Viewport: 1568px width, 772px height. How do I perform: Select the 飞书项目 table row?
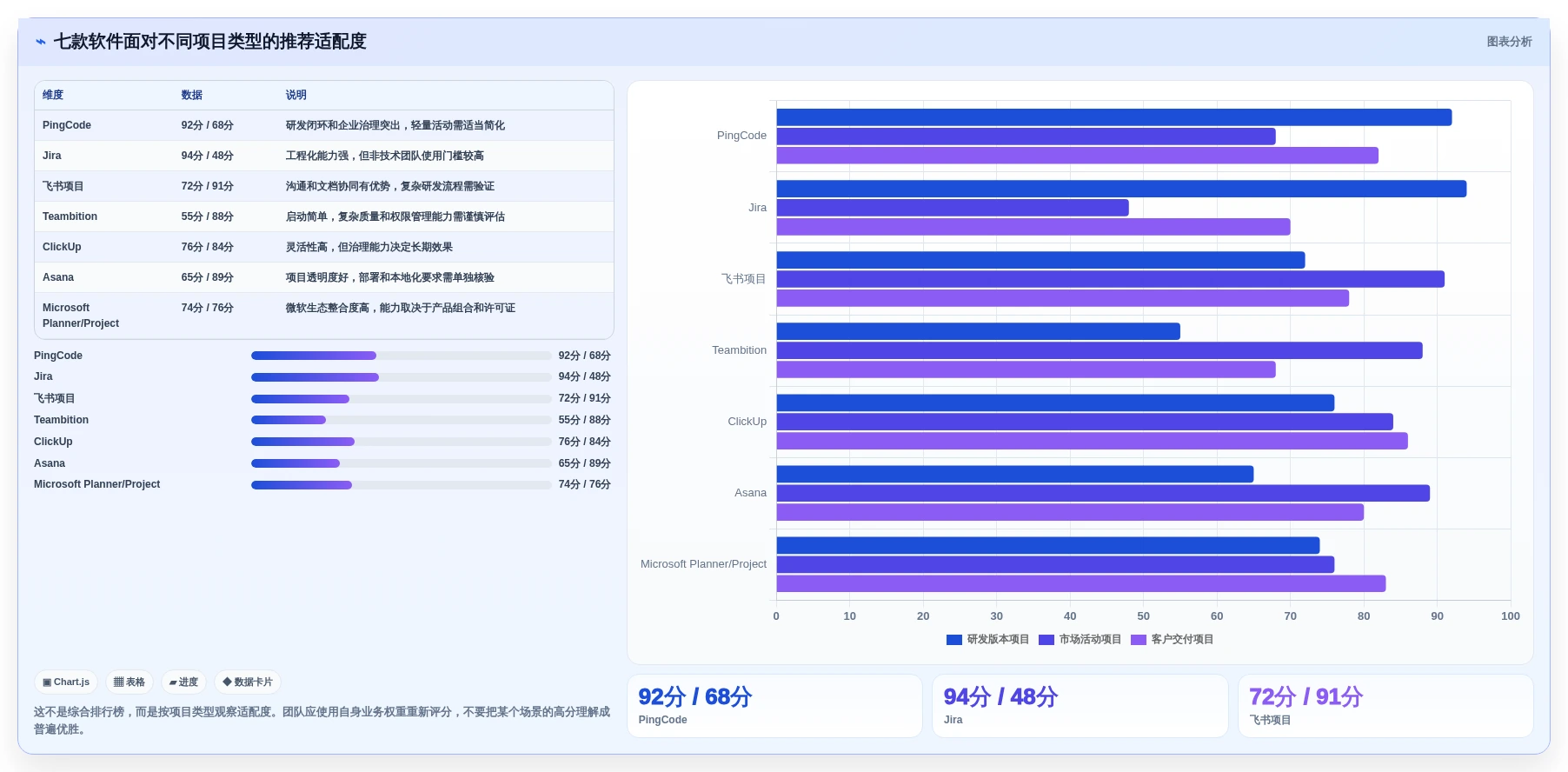(x=324, y=186)
